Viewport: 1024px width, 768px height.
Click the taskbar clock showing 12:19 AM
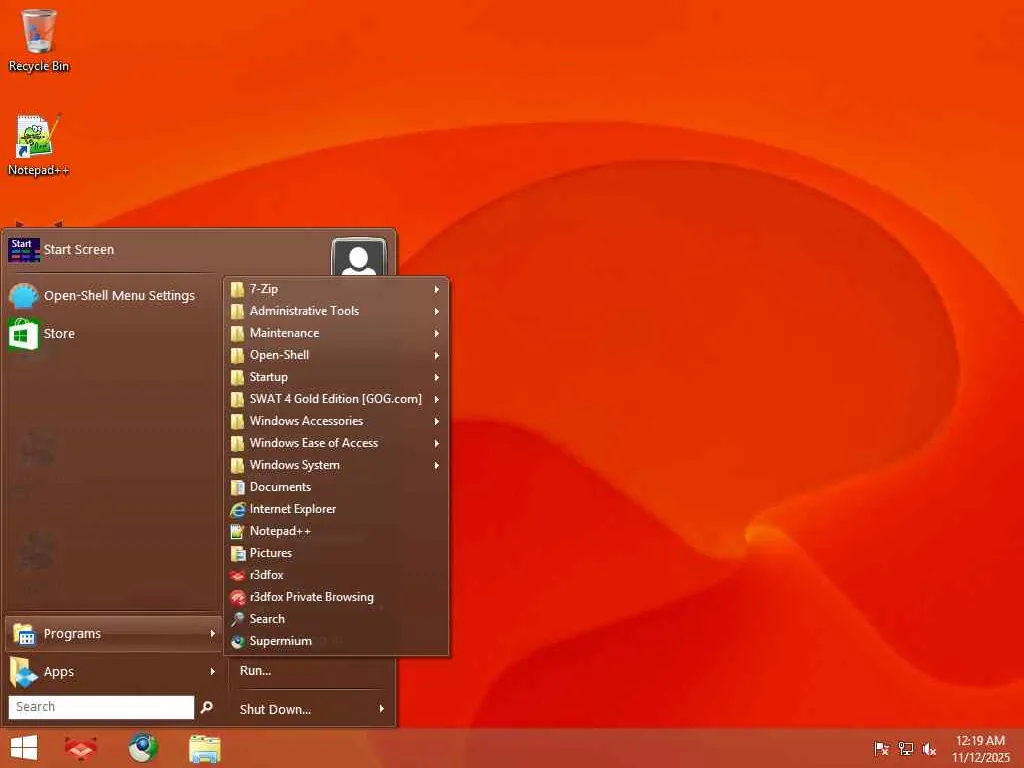[980, 741]
